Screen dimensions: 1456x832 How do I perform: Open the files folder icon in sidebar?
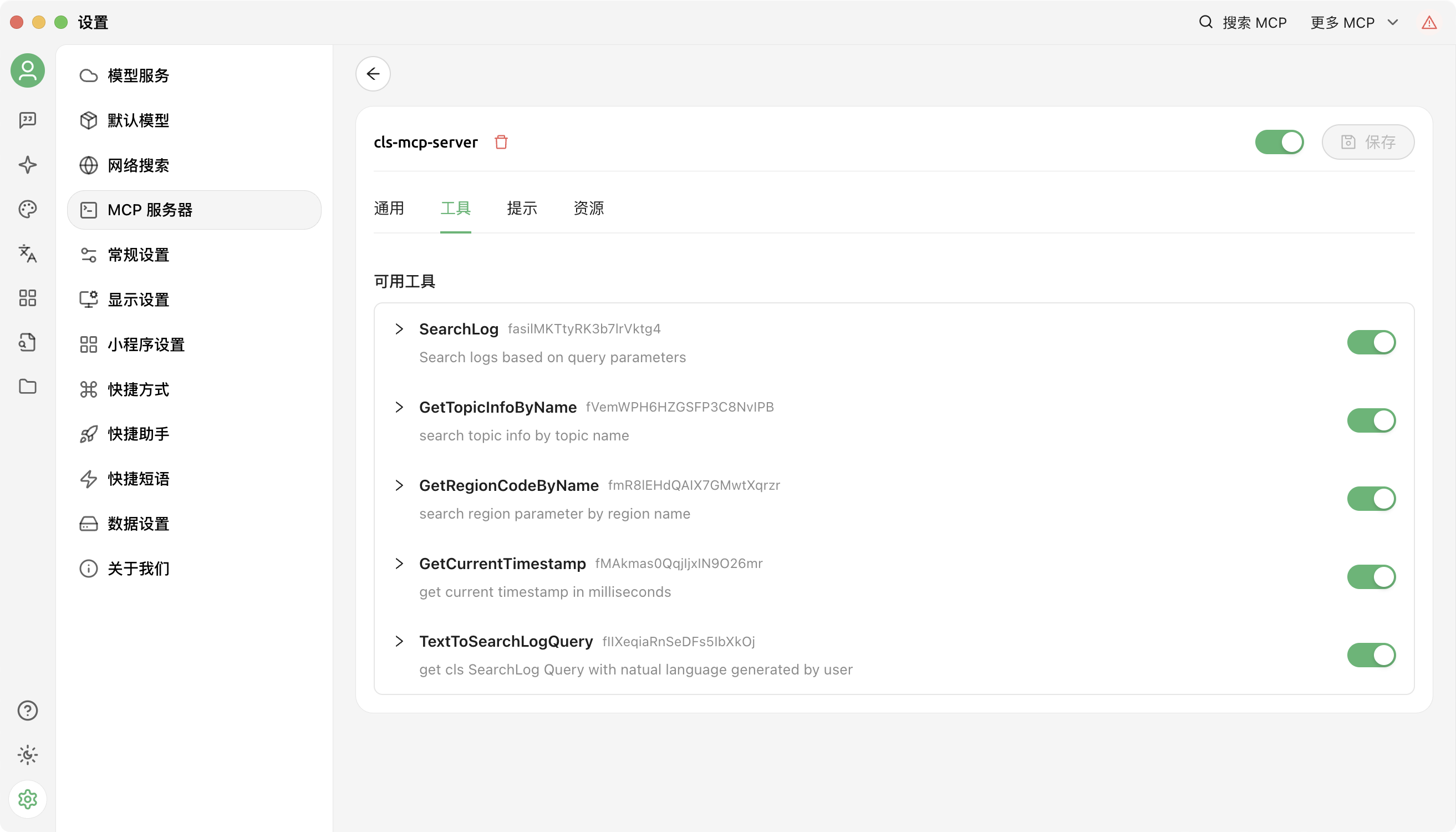coord(27,387)
